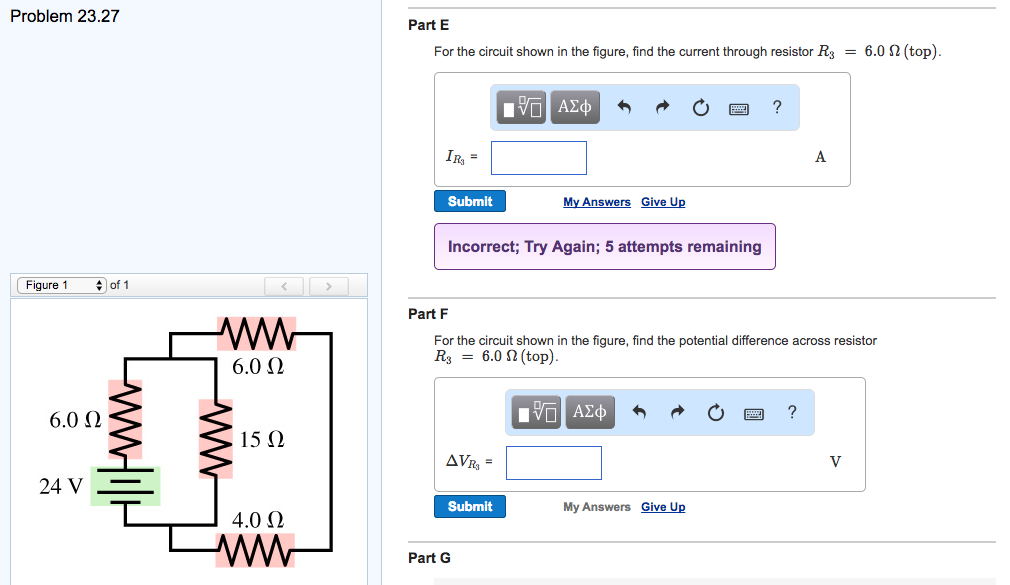The width and height of the screenshot is (1010, 585).
Task: Open the Figure 1 selector dropdown
Action: 62,285
